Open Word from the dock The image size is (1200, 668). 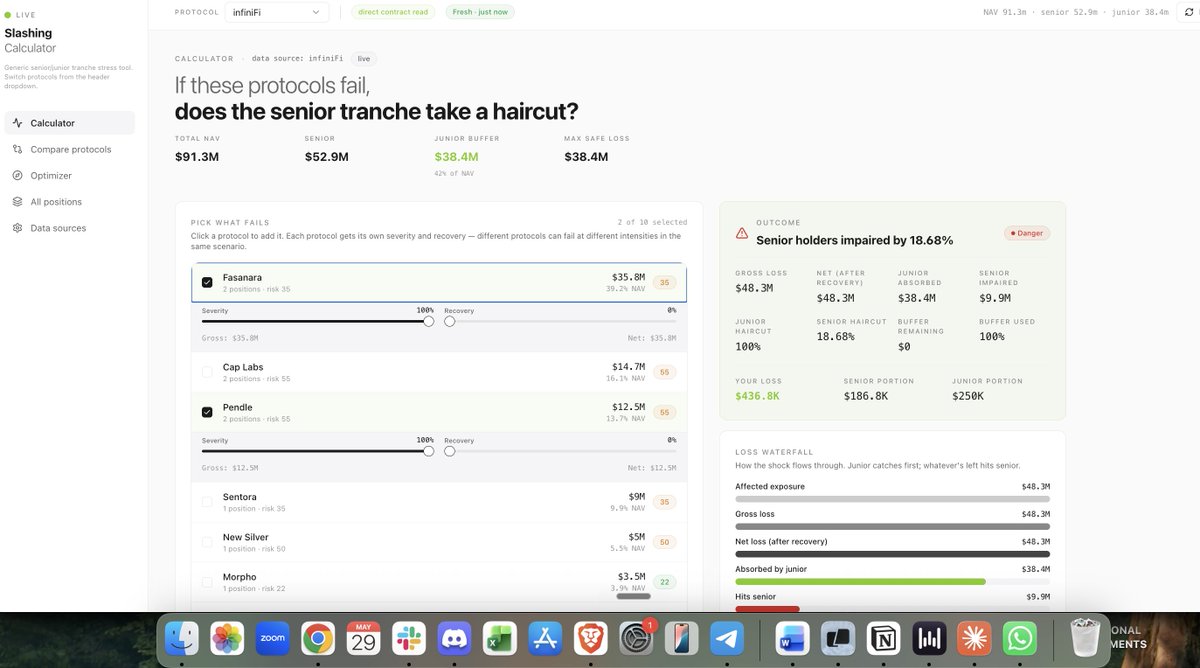click(792, 639)
